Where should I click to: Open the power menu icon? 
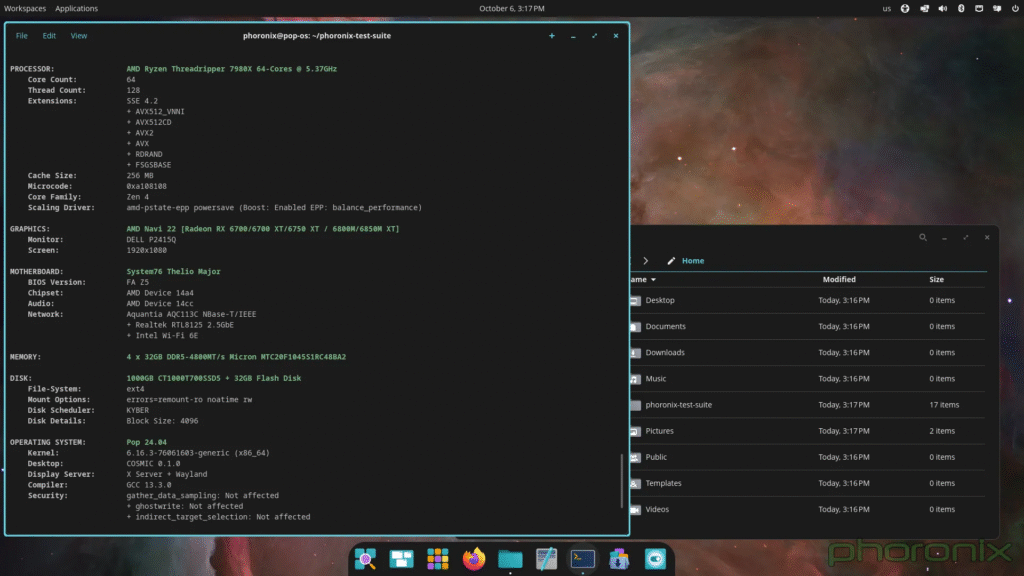click(1010, 9)
